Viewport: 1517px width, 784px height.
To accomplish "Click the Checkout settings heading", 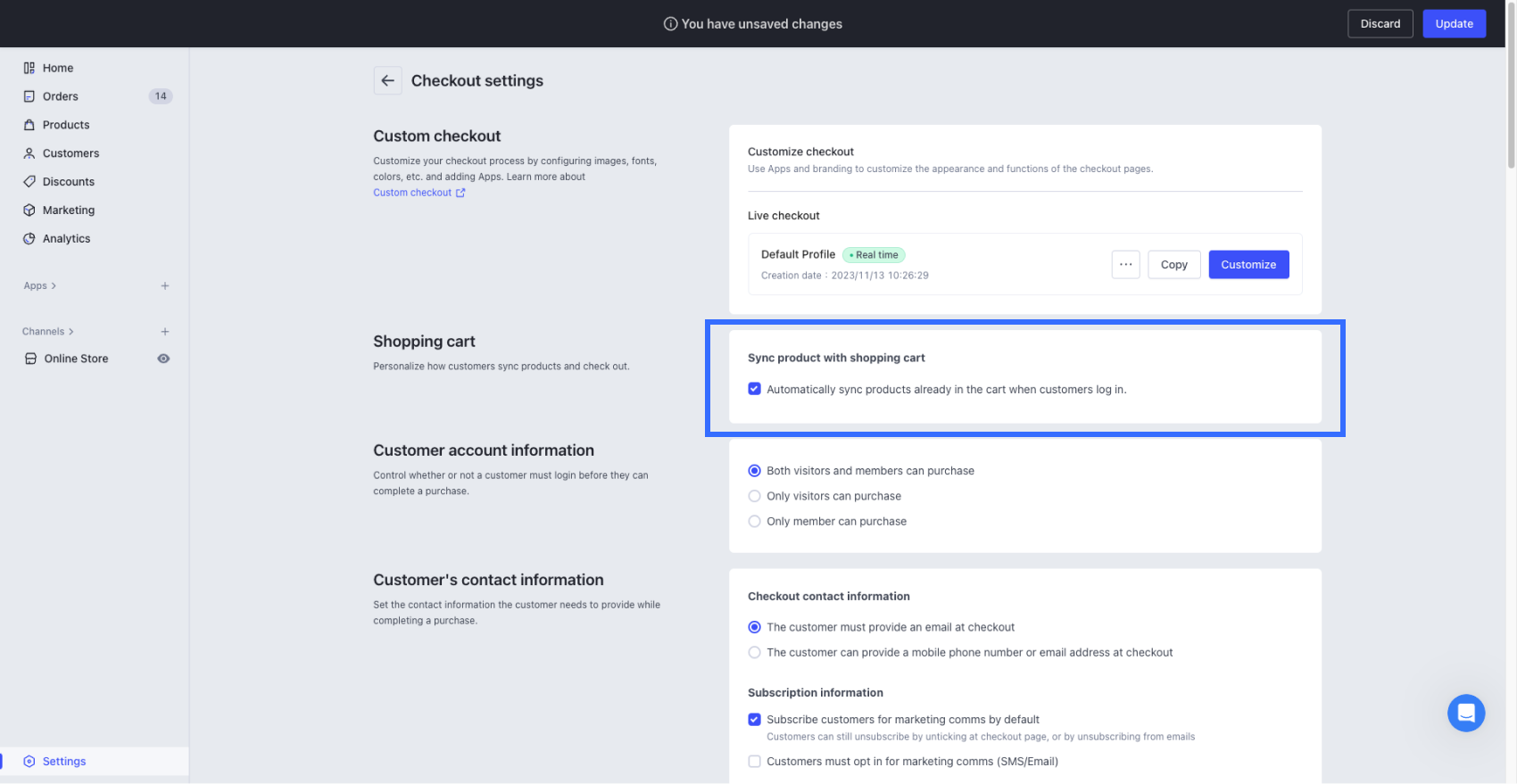I will (x=477, y=80).
